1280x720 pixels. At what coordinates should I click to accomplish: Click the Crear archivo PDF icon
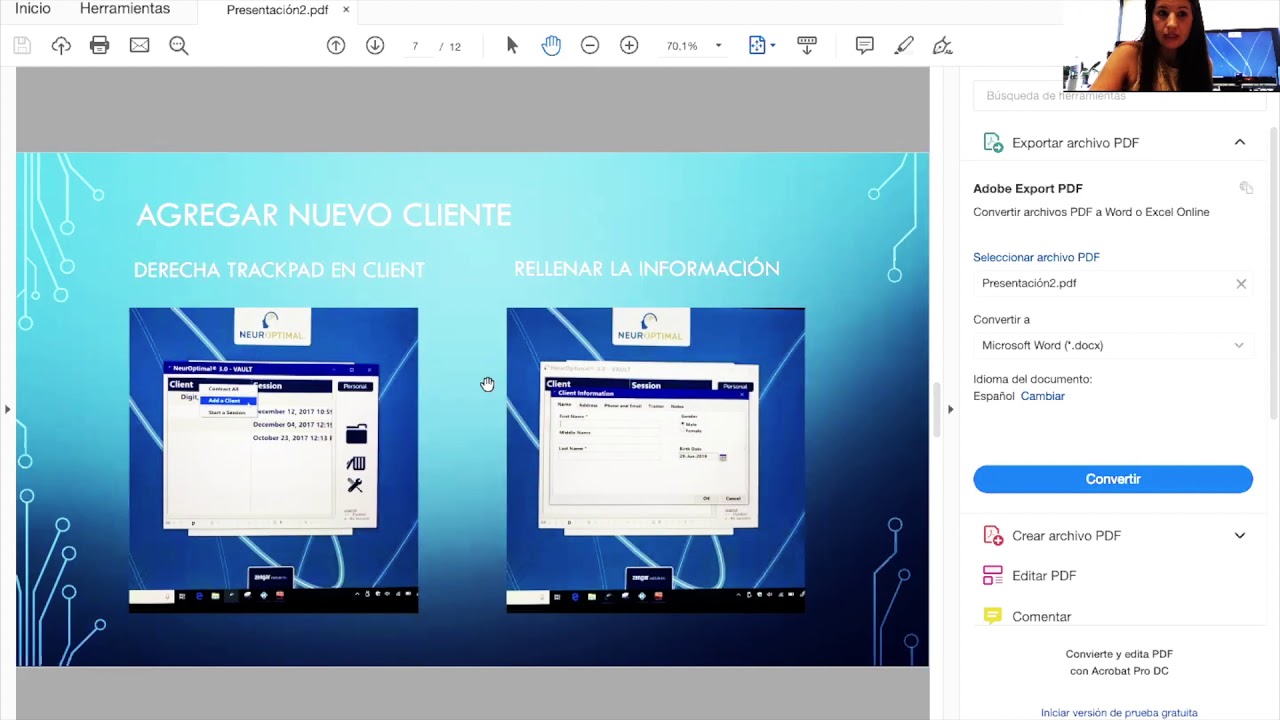[x=993, y=536]
